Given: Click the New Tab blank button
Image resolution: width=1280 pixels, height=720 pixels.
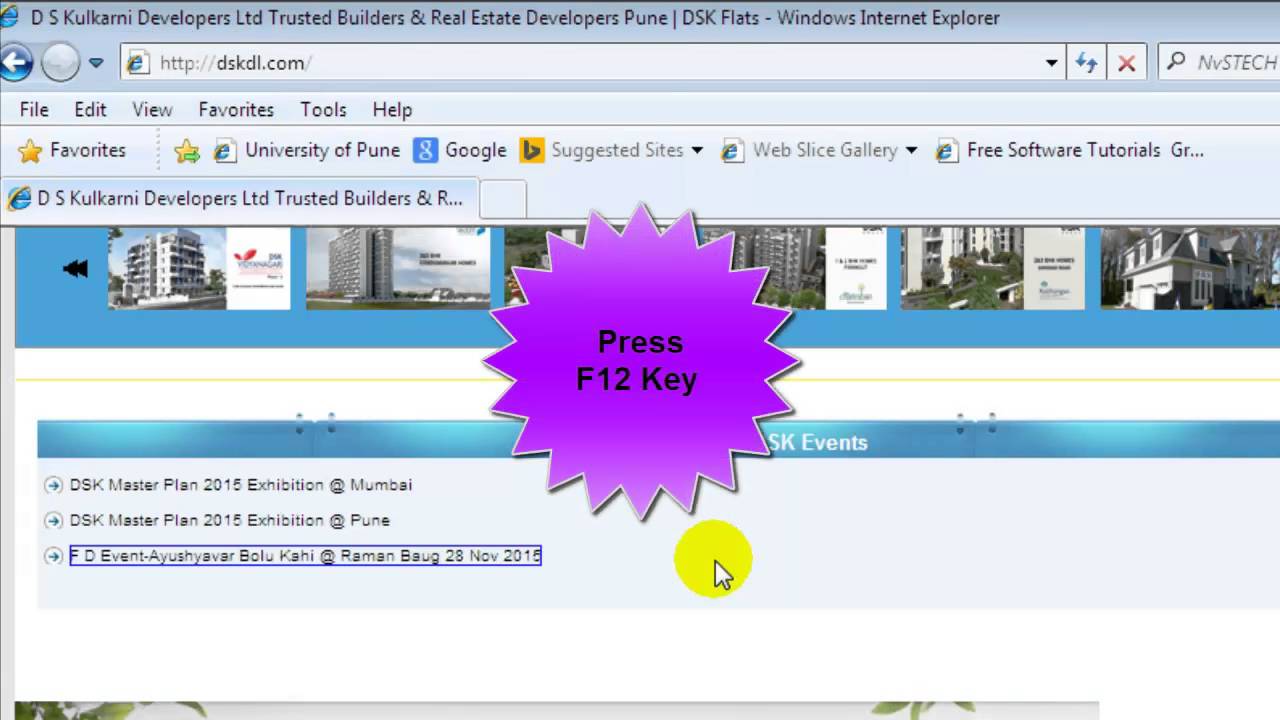Looking at the screenshot, I should 503,199.
